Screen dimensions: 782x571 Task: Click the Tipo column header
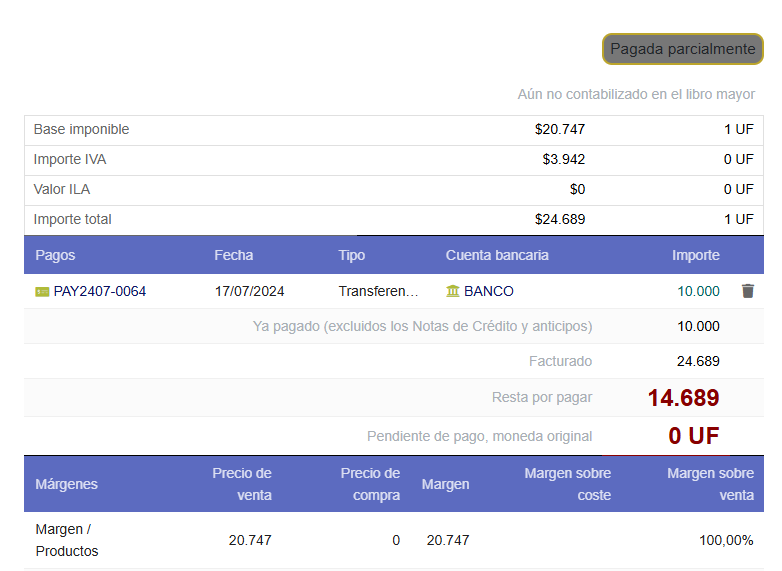352,255
